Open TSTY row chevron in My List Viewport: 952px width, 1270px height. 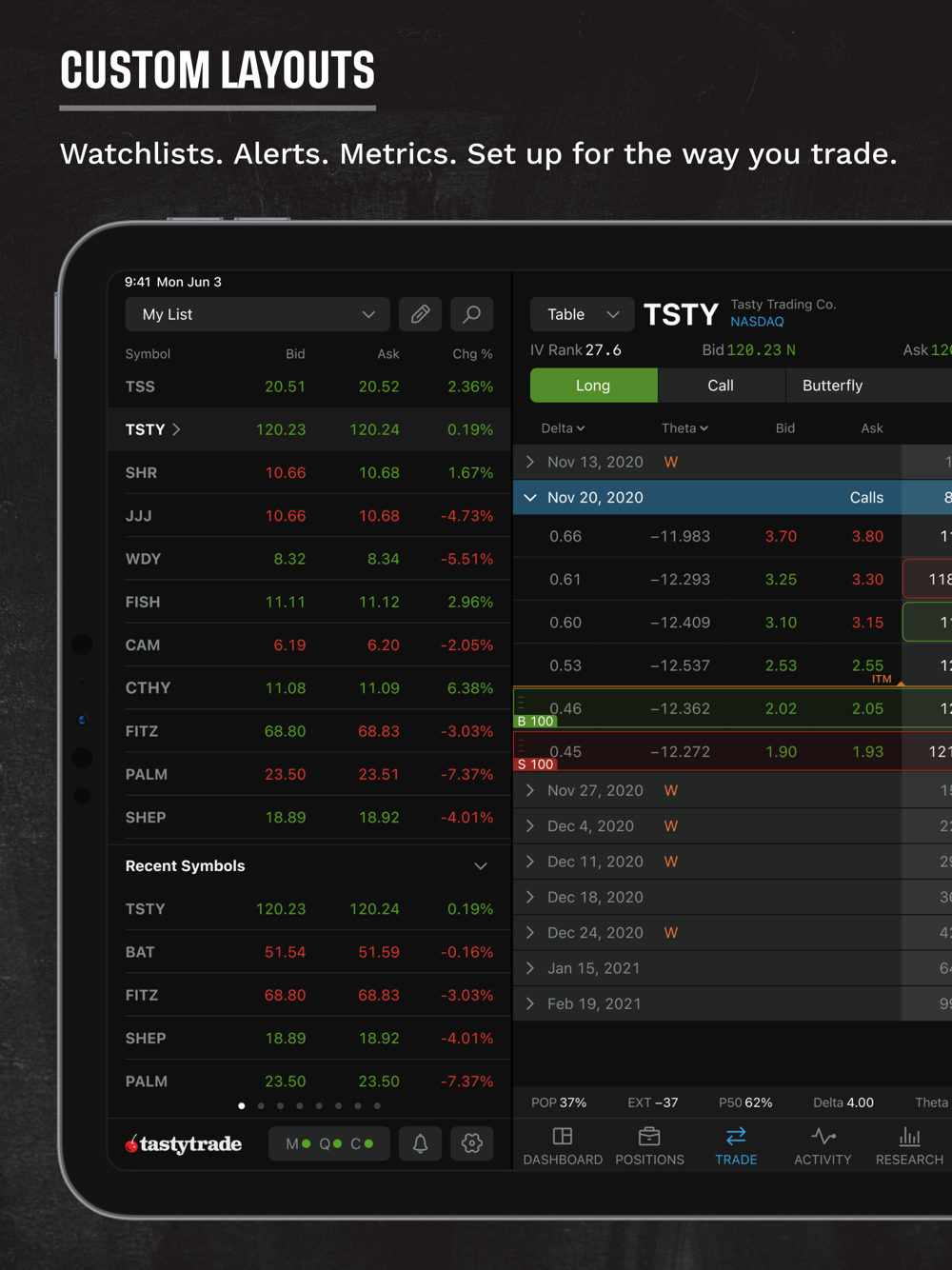pos(176,429)
